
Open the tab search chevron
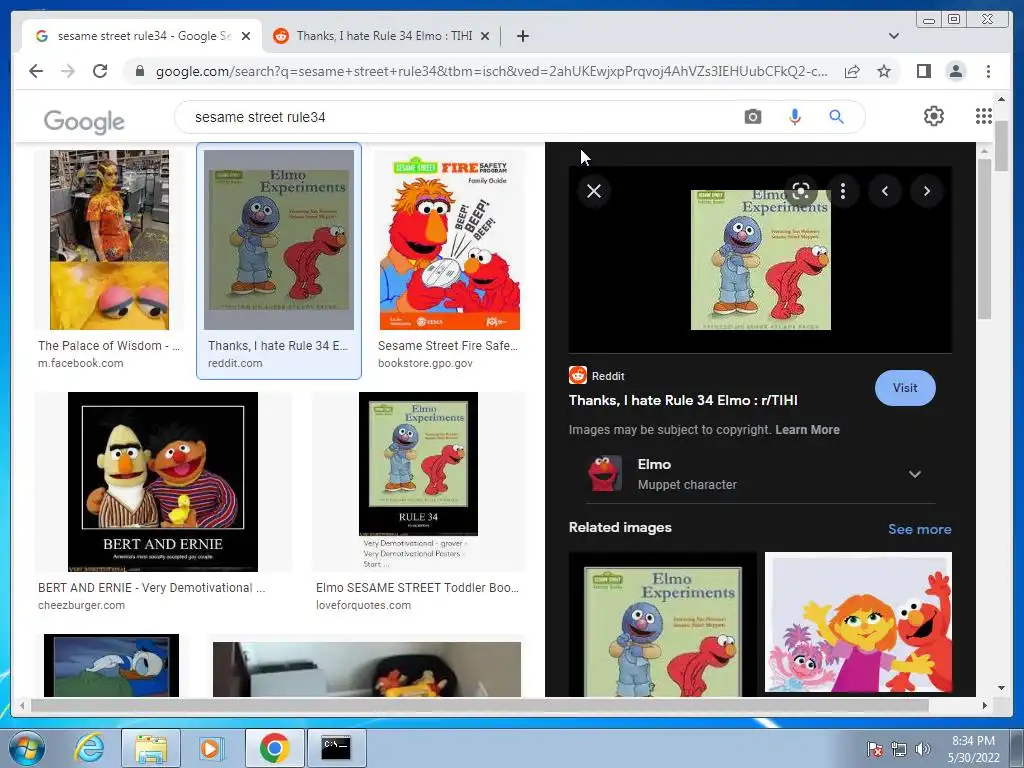tap(893, 36)
